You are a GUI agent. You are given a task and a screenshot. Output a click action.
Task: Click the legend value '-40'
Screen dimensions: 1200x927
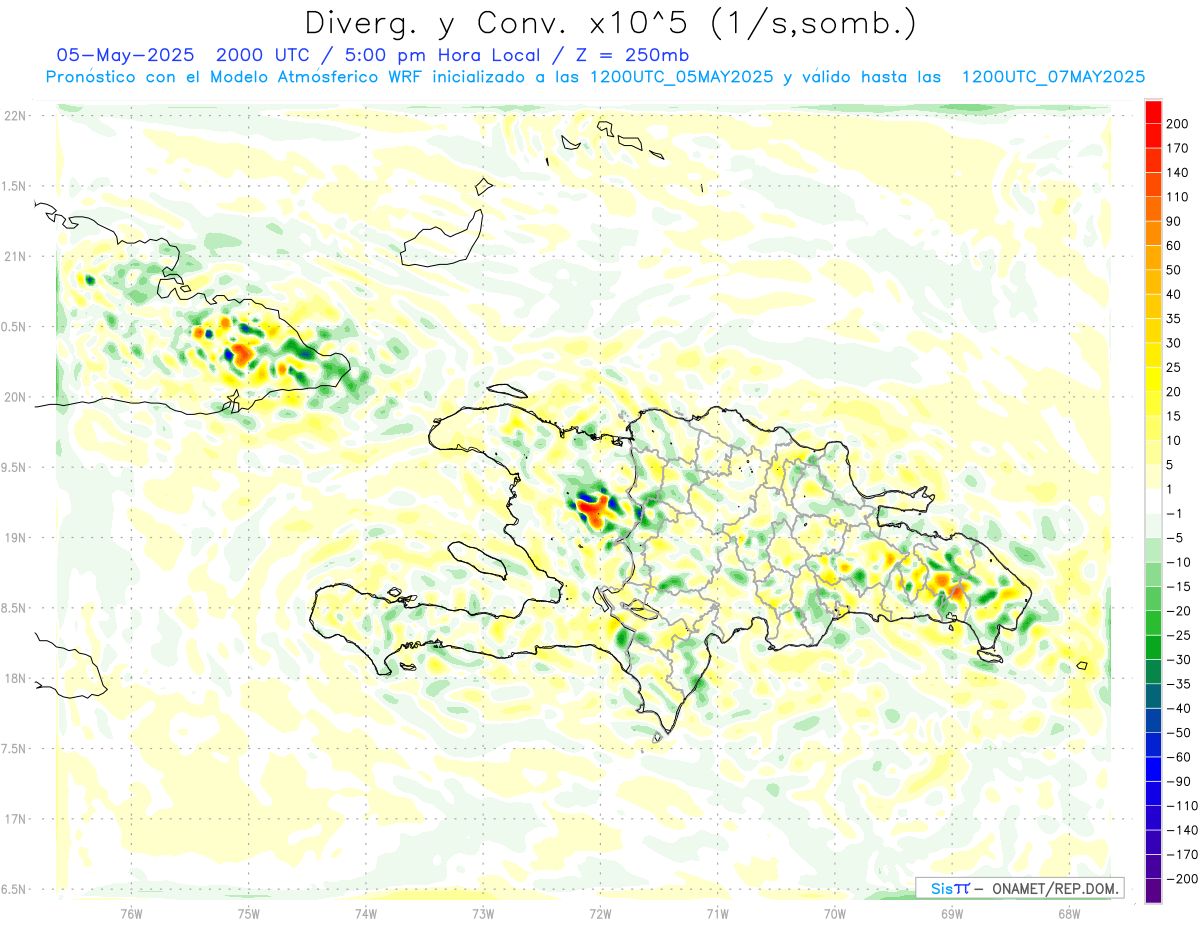click(x=1178, y=708)
